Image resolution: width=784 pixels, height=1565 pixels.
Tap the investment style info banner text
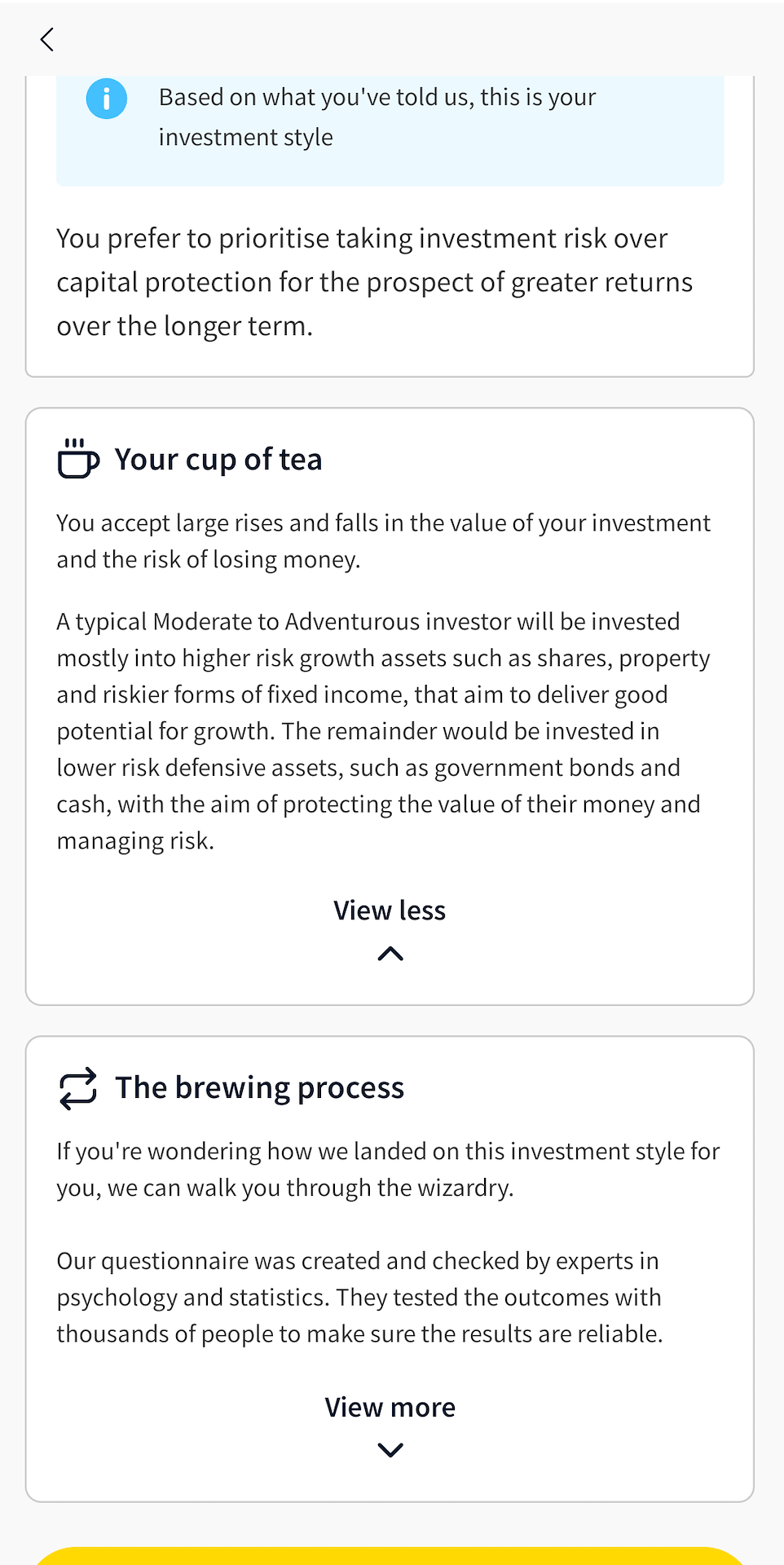click(x=377, y=117)
